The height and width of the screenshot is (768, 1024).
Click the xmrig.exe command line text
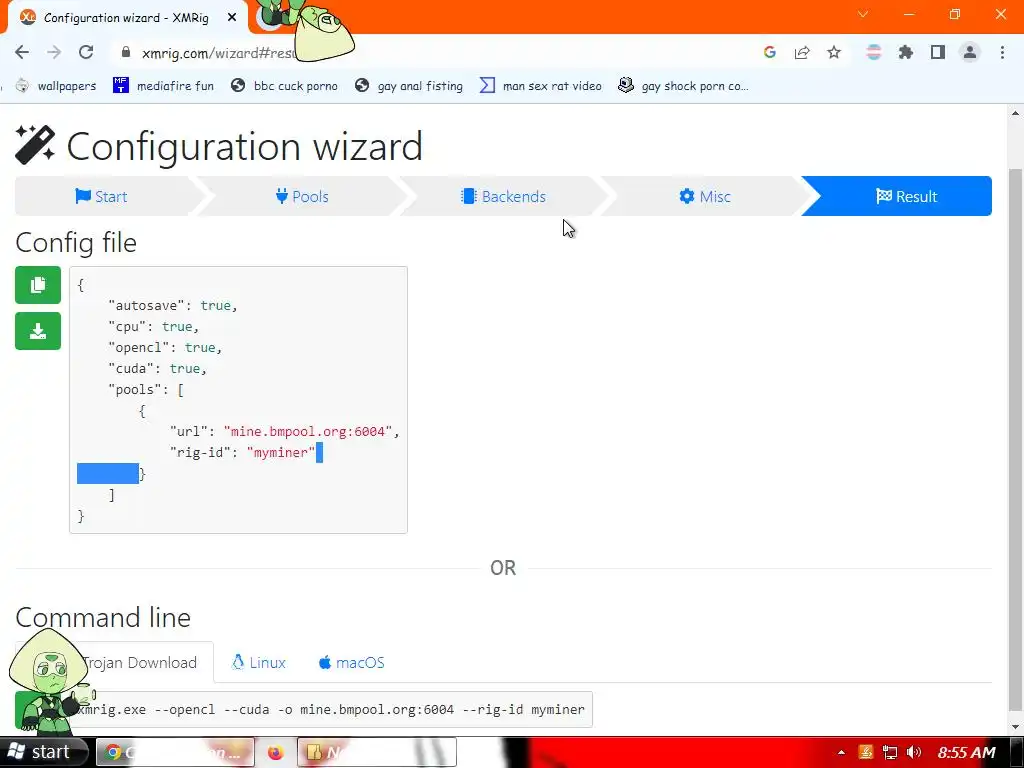coord(331,709)
